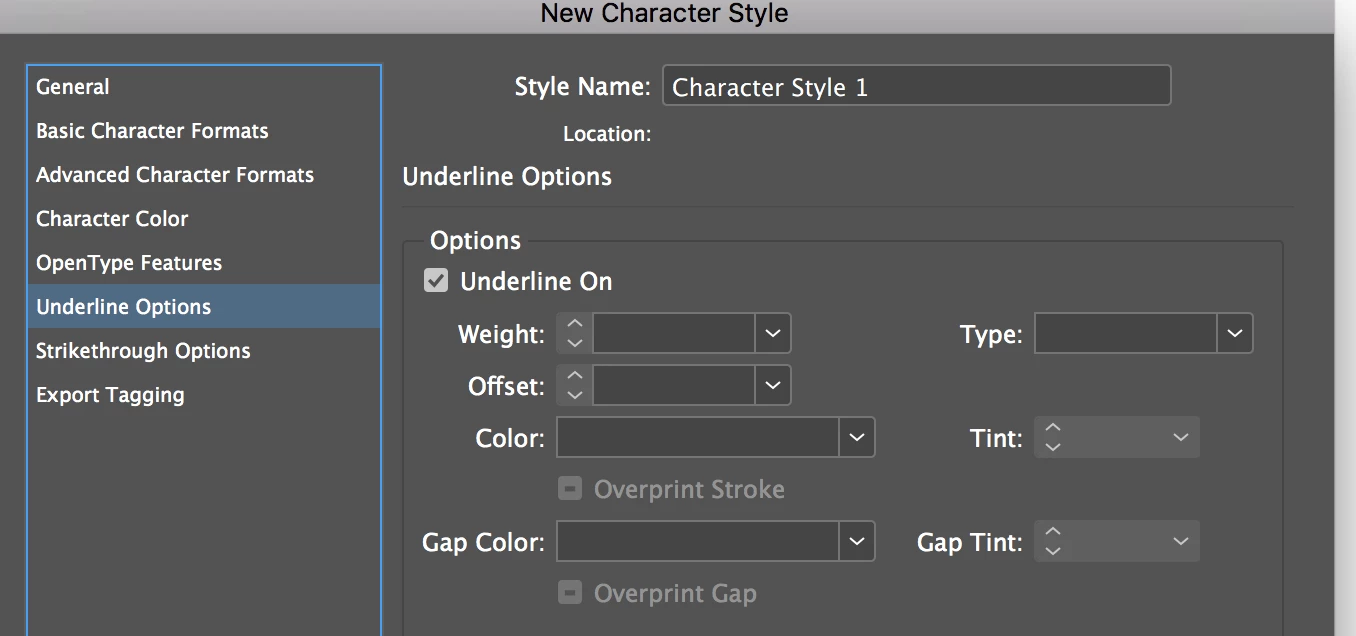Open Basic Character Formats section
The width and height of the screenshot is (1356, 636).
coord(152,131)
